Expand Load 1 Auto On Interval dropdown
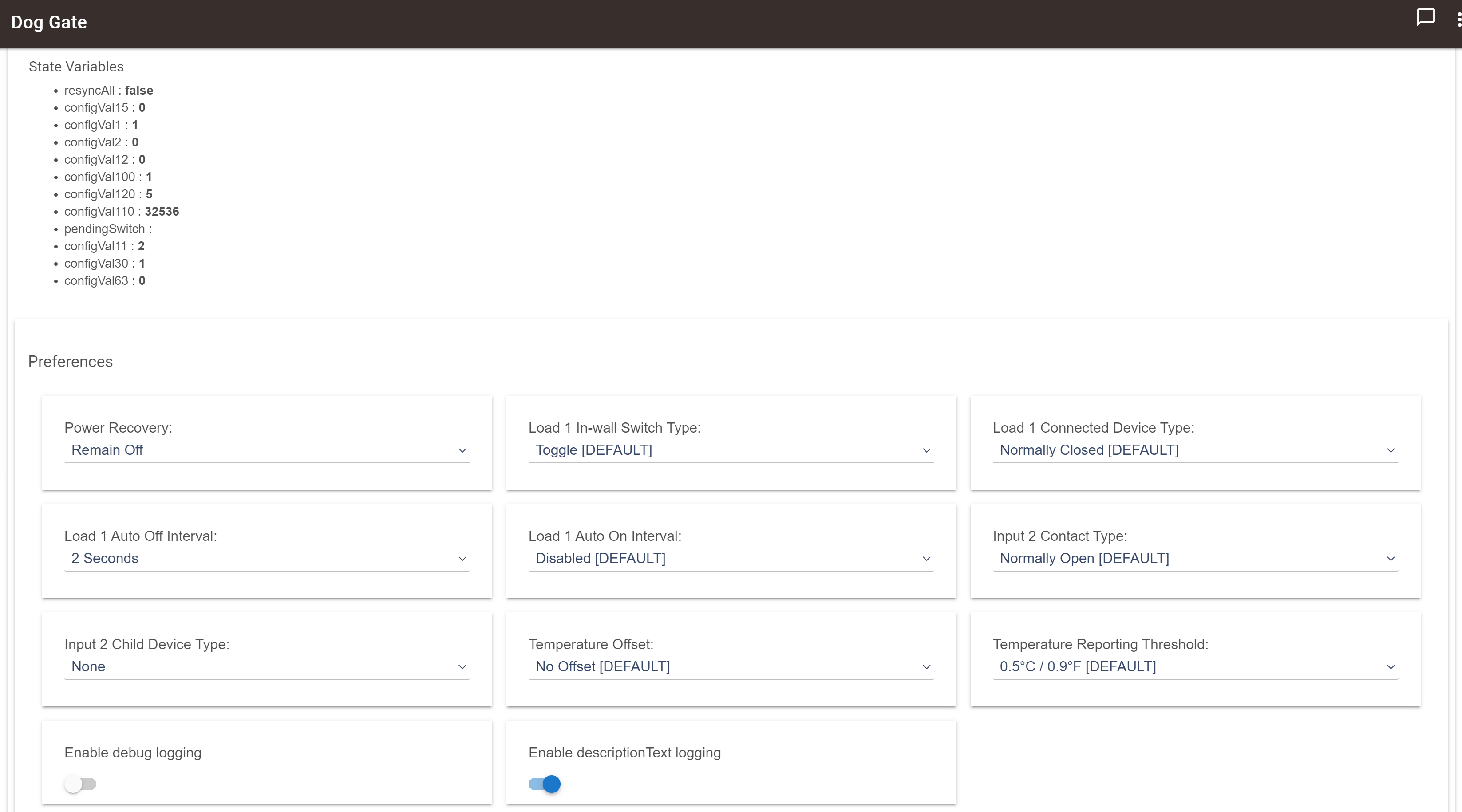 coord(731,558)
